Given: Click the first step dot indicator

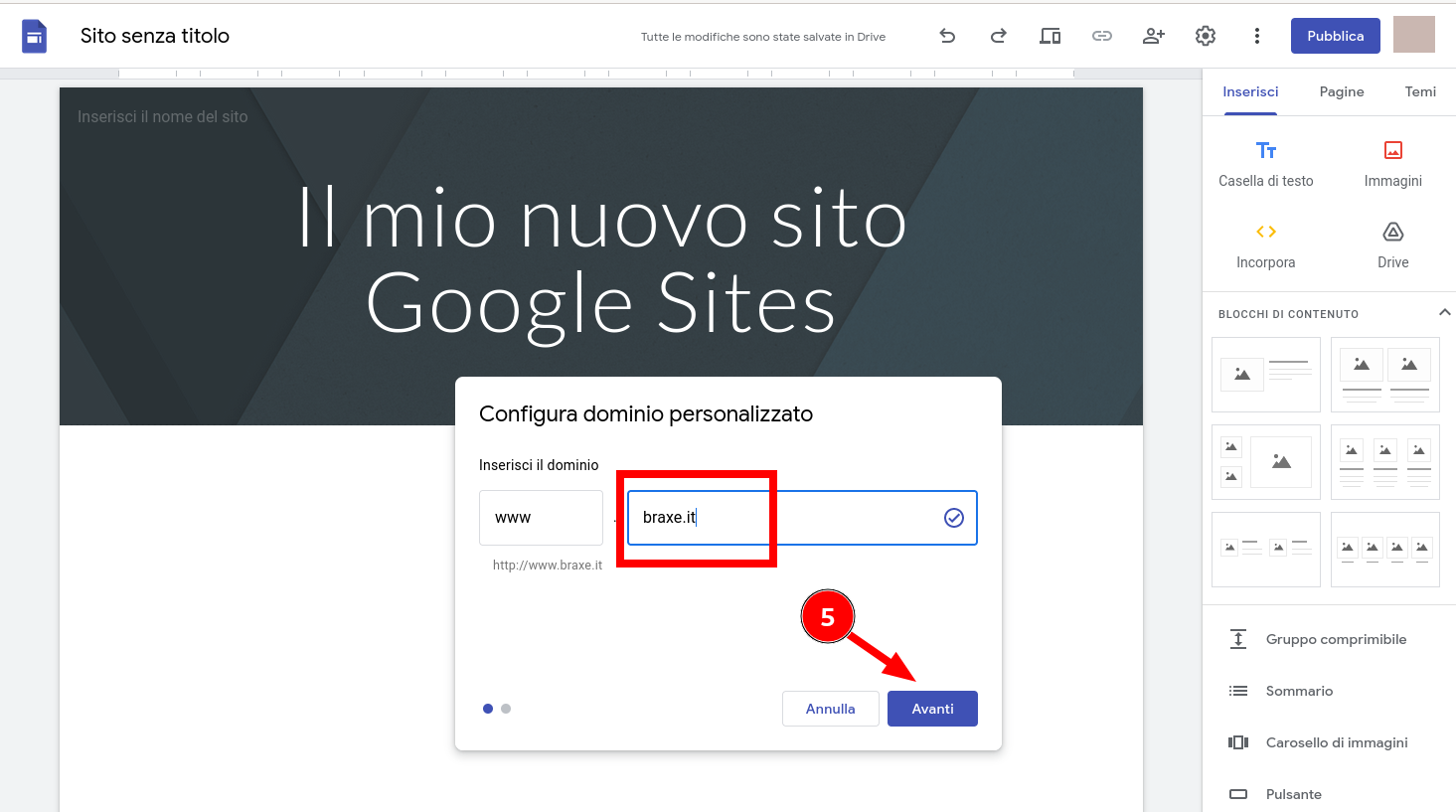Looking at the screenshot, I should click(x=488, y=709).
